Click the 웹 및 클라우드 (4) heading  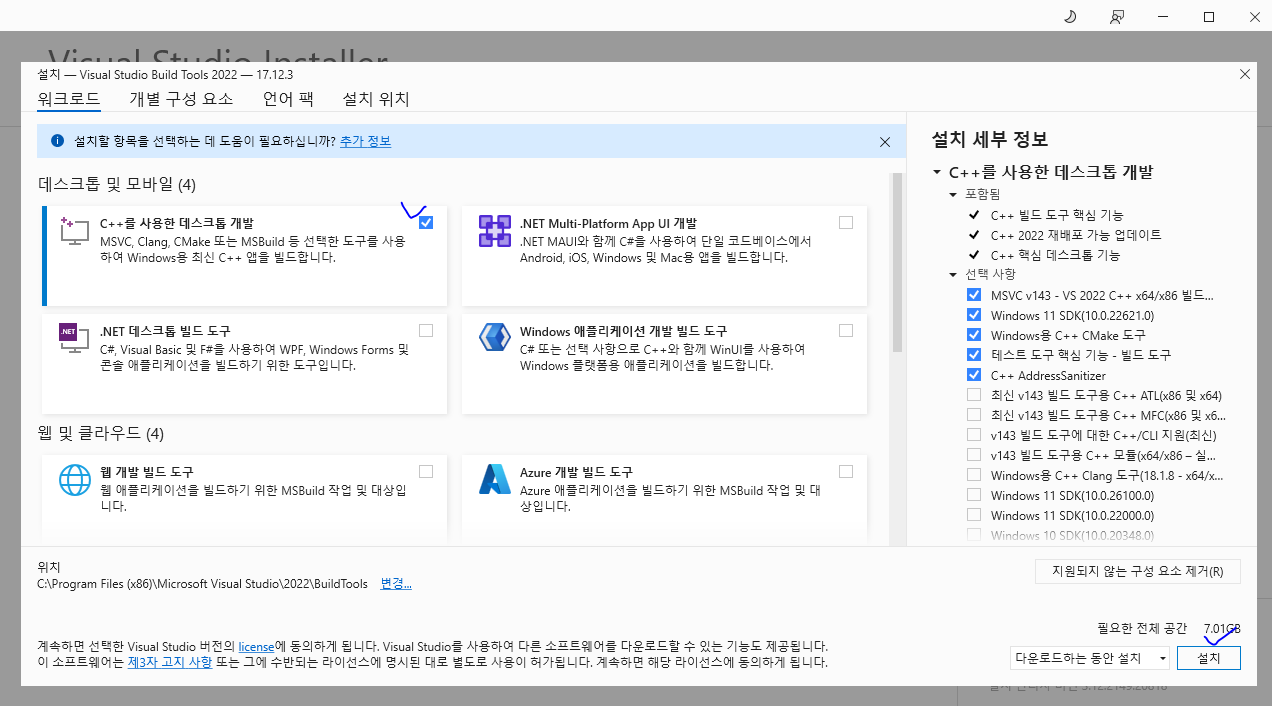(101, 434)
